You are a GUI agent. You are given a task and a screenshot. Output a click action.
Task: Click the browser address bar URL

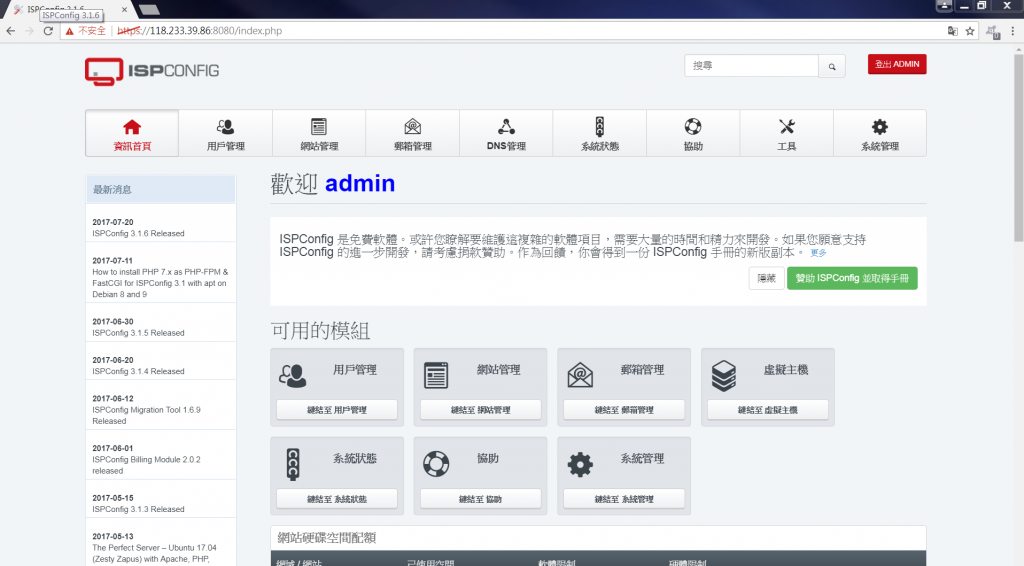tap(200, 31)
